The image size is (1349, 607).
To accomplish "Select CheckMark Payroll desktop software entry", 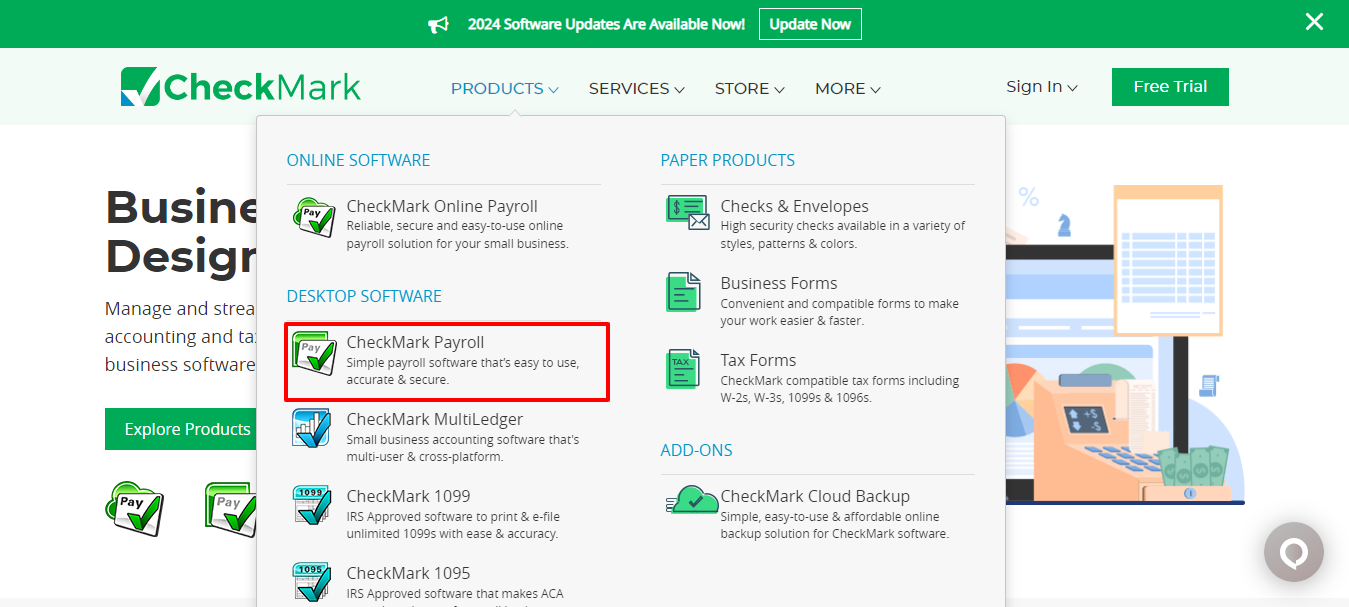I will coord(447,361).
